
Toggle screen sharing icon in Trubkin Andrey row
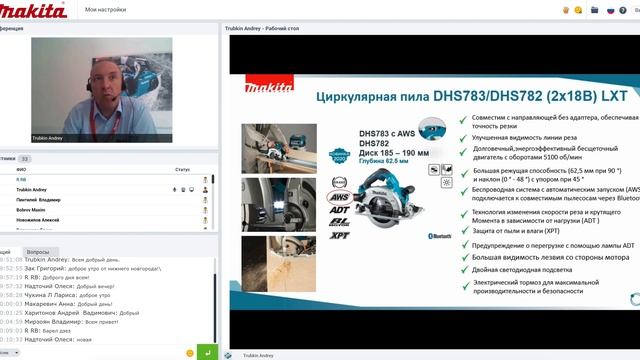coord(191,190)
